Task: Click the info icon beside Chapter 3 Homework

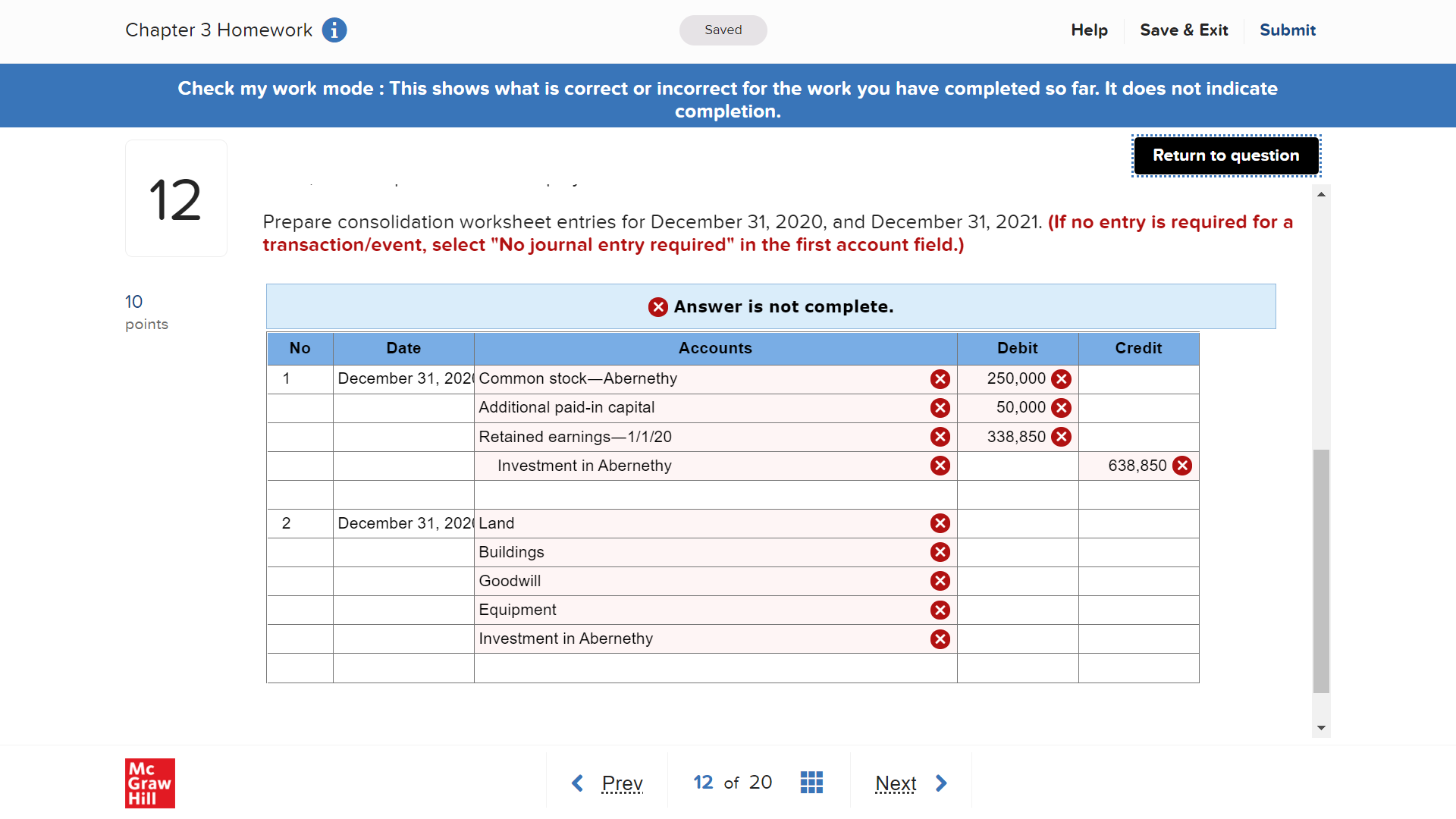Action: pyautogui.click(x=334, y=30)
